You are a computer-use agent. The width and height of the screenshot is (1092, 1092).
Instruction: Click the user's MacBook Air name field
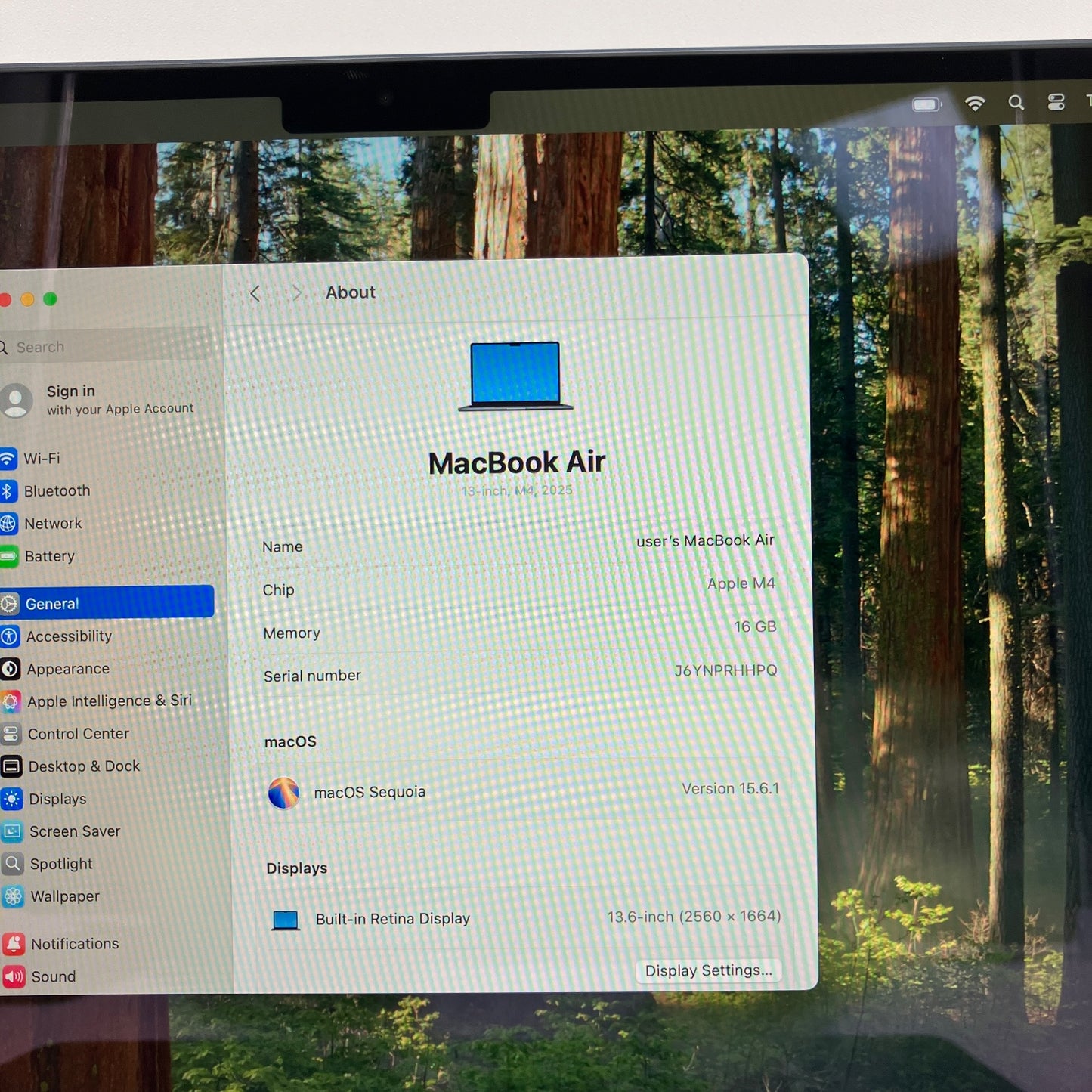point(704,541)
